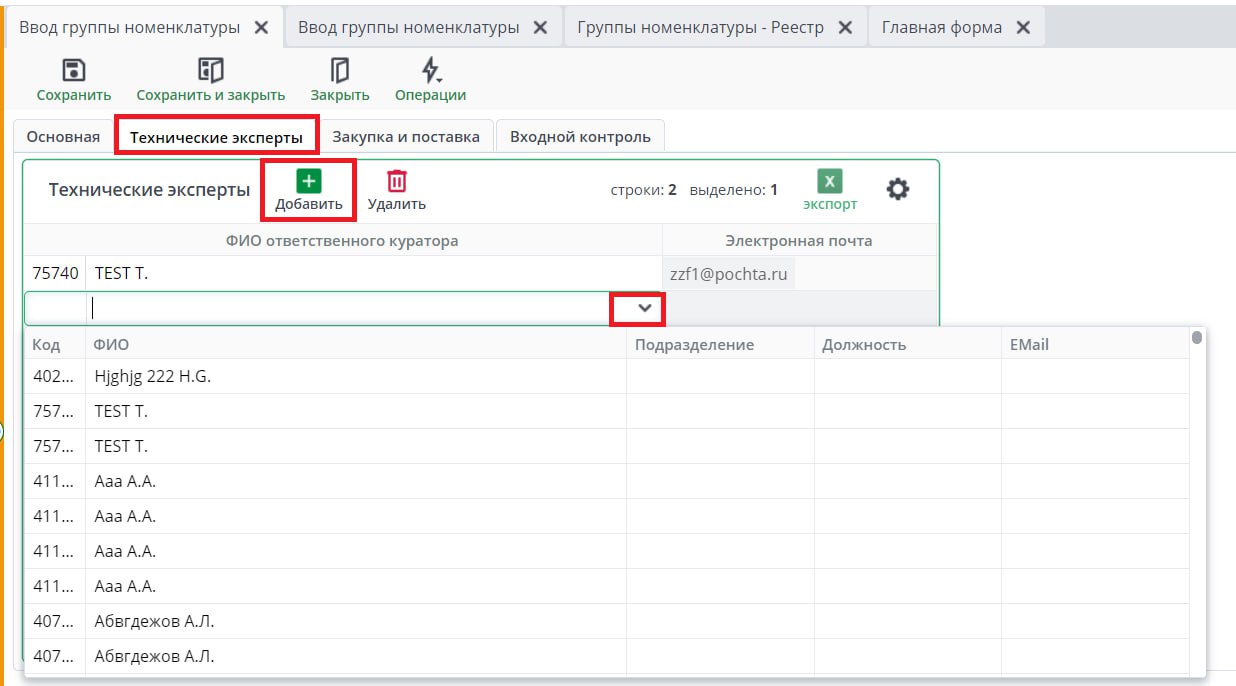The width and height of the screenshot is (1236, 686).
Task: Export table via the Excel экспорт icon
Action: (x=830, y=181)
